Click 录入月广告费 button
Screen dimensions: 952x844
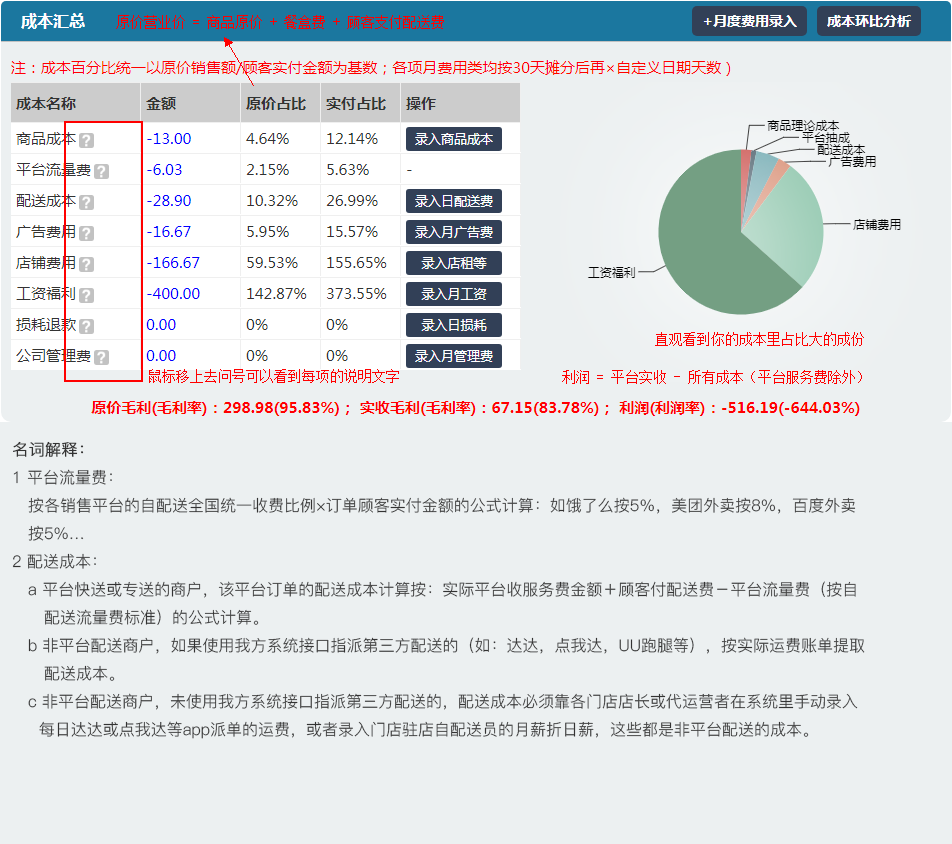point(454,232)
